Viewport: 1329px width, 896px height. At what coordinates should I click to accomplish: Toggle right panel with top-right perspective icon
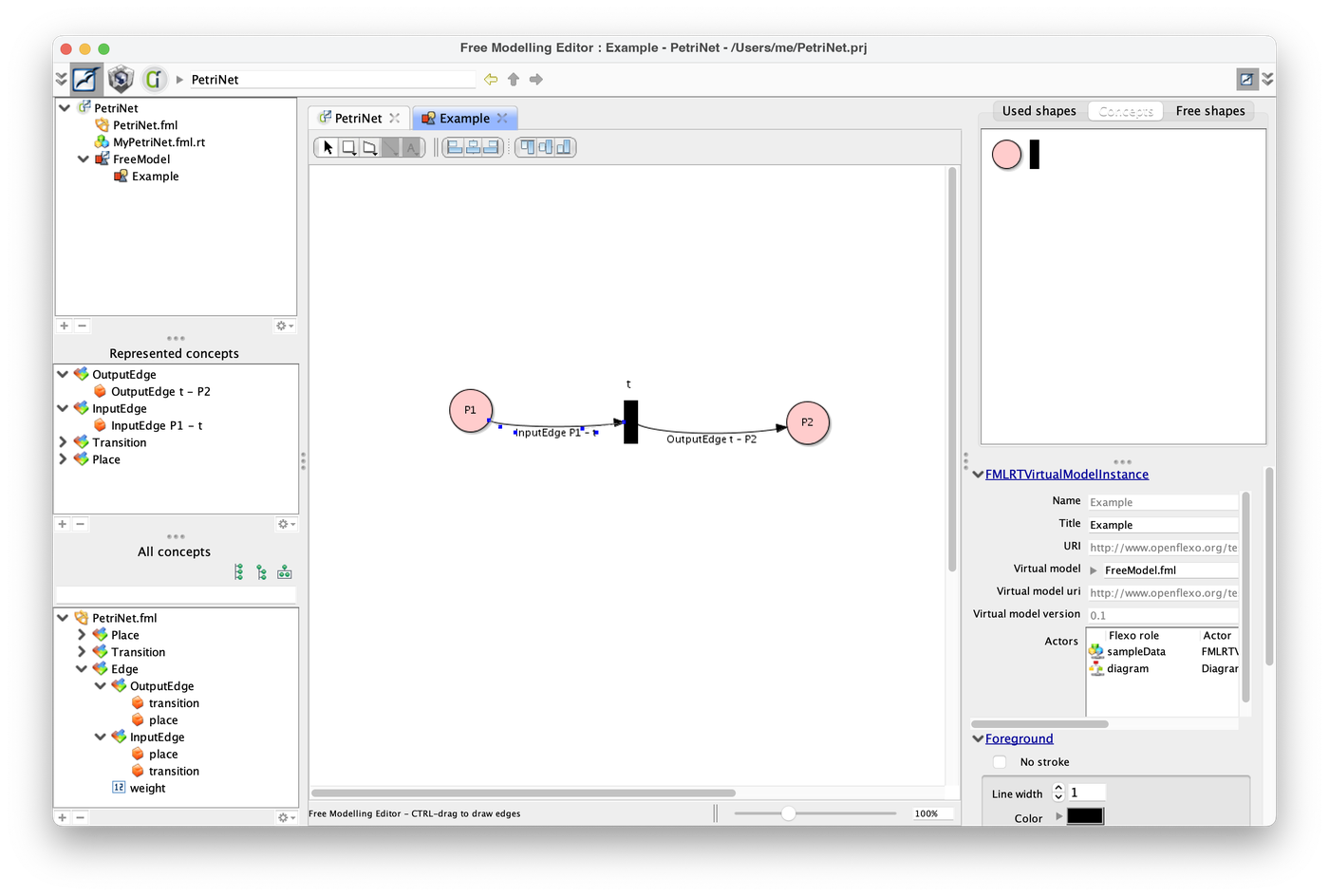[1246, 79]
